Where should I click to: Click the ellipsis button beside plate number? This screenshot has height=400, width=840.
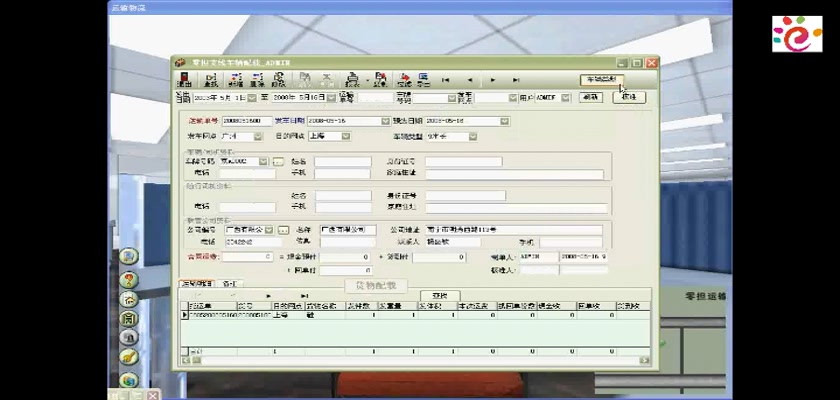point(278,161)
